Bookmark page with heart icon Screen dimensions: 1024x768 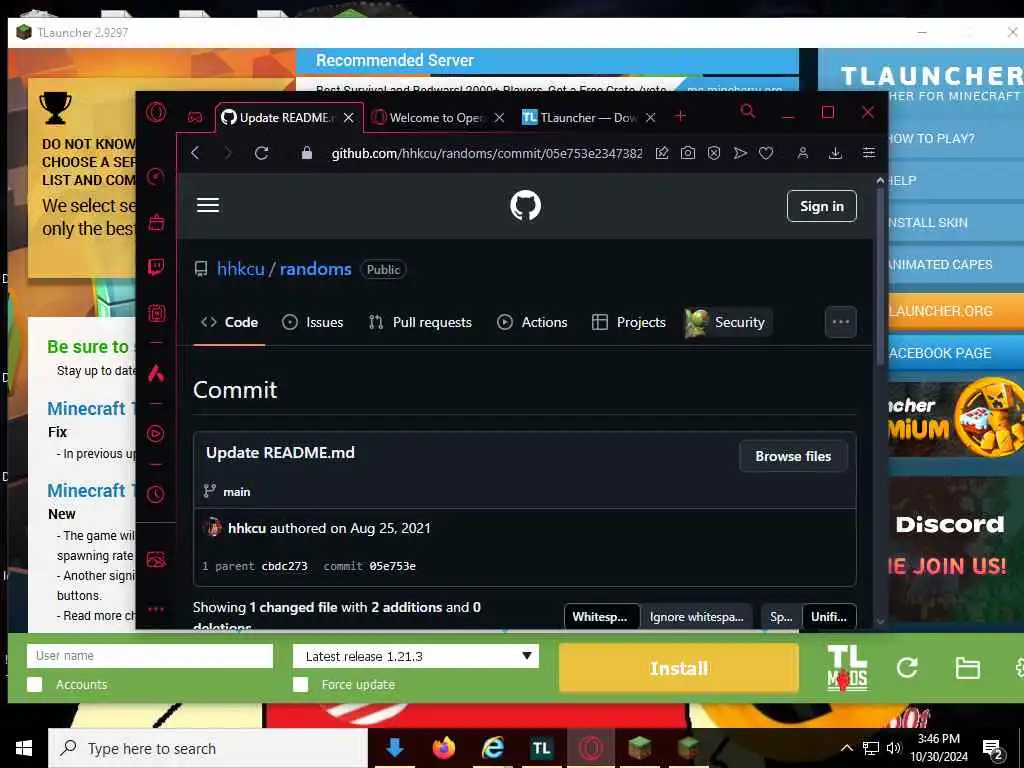766,153
